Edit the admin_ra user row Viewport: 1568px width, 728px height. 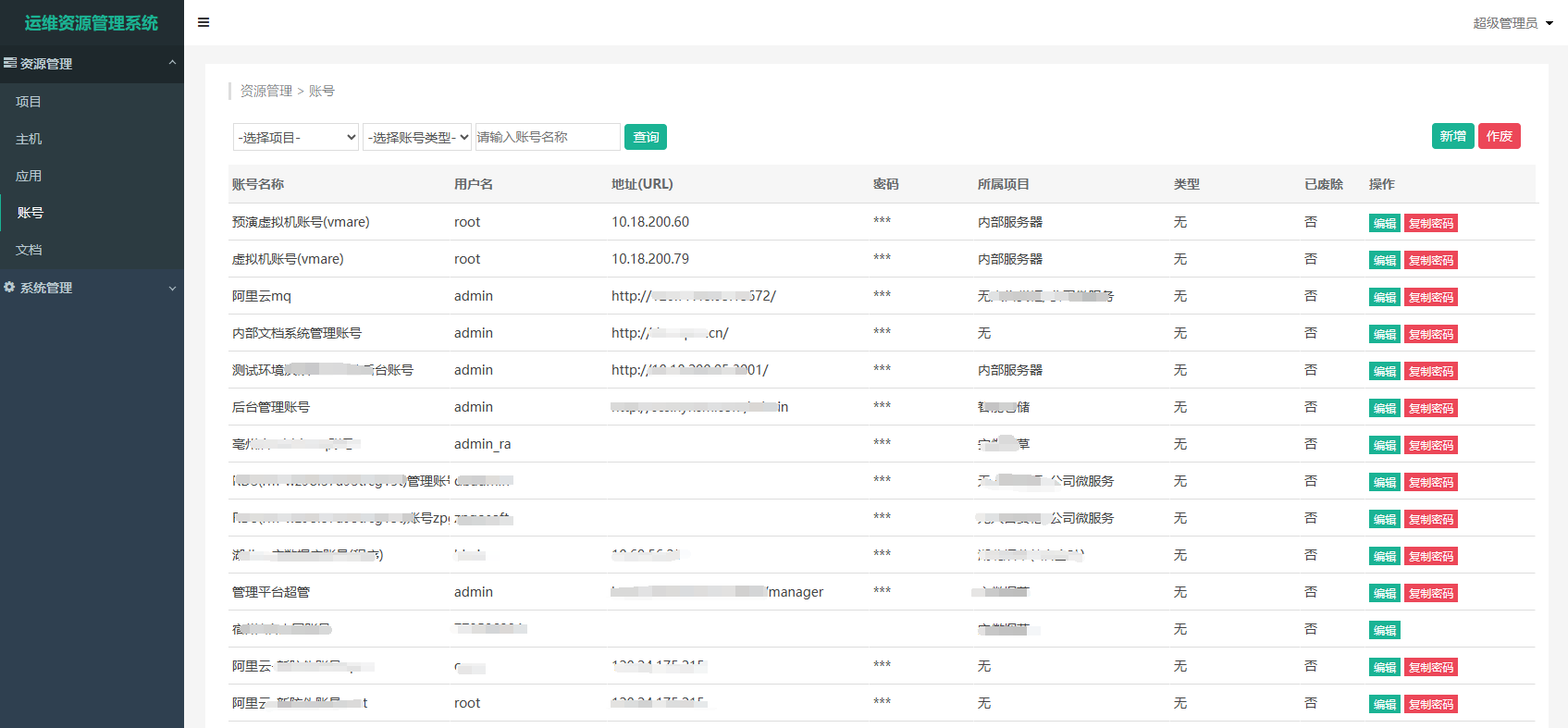point(1384,445)
